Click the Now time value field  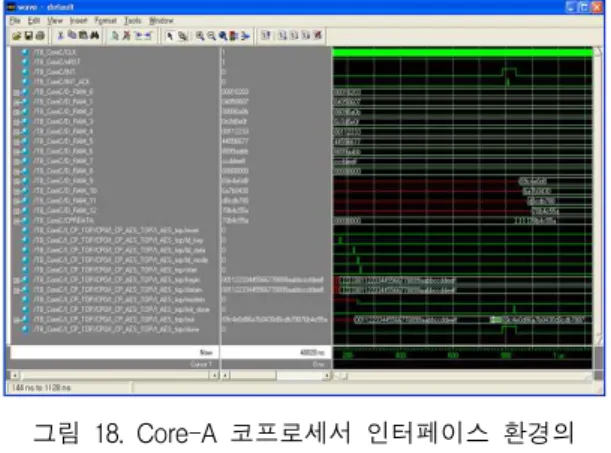click(276, 352)
